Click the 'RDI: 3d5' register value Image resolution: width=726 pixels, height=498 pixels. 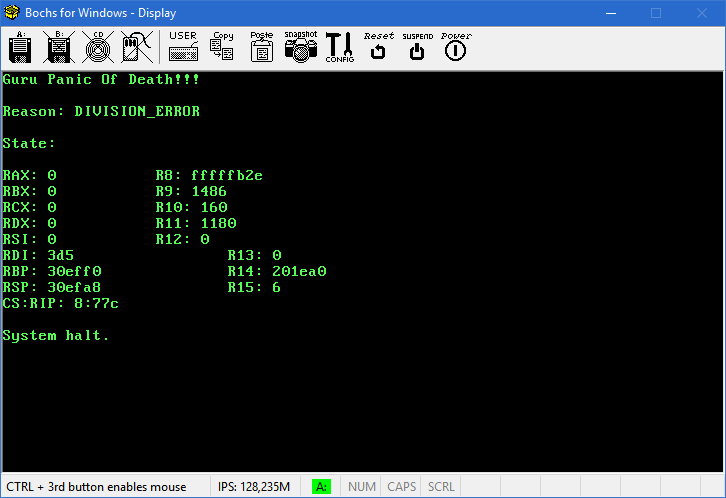click(x=38, y=255)
